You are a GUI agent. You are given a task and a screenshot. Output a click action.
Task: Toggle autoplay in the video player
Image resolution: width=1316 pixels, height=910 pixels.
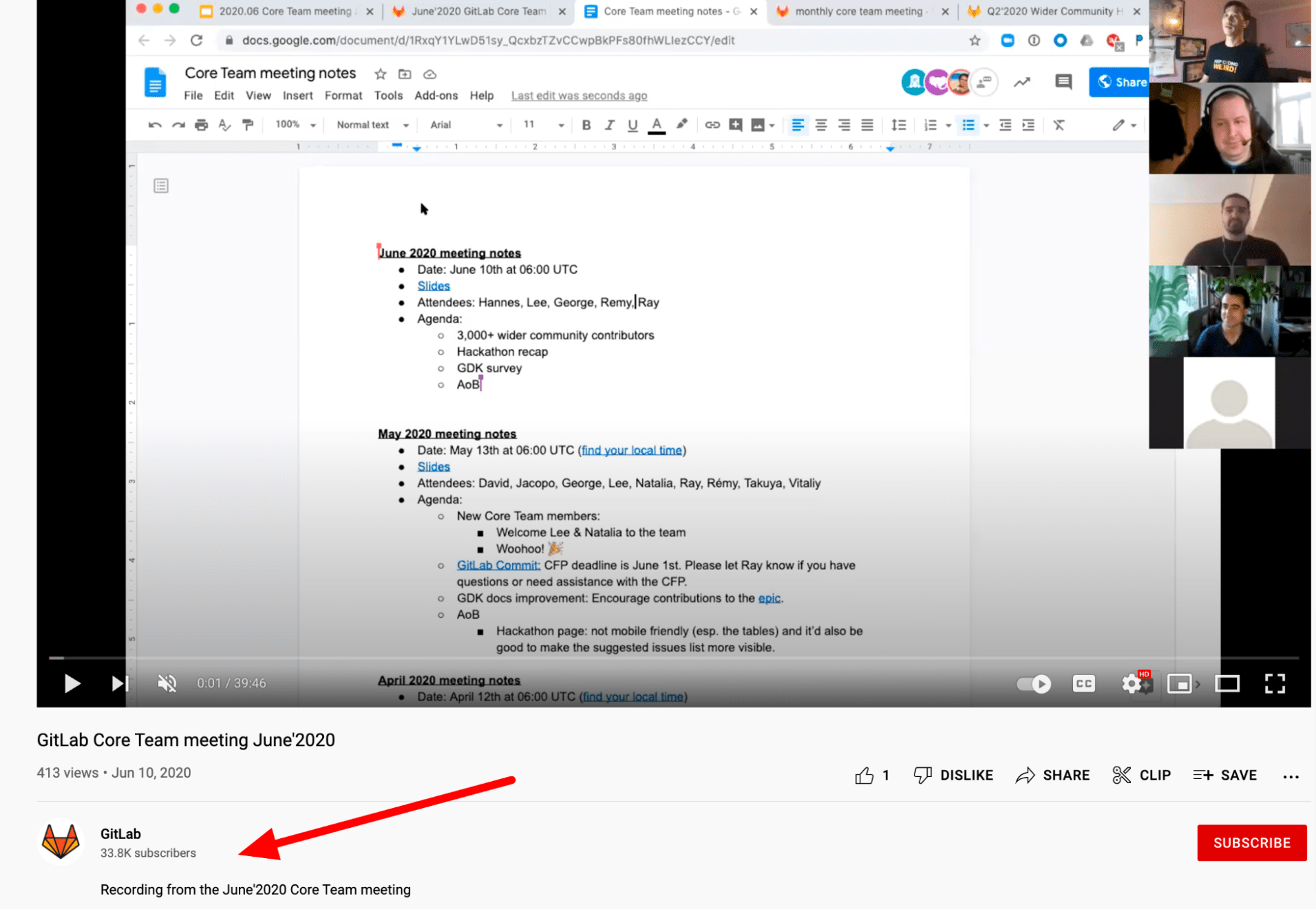coord(1034,684)
